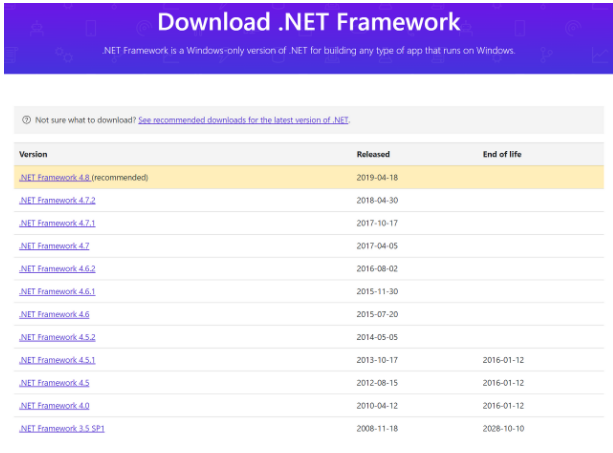Open the .NET Framework 4.5 download link
Image resolution: width=613 pixels, height=453 pixels.
point(54,383)
